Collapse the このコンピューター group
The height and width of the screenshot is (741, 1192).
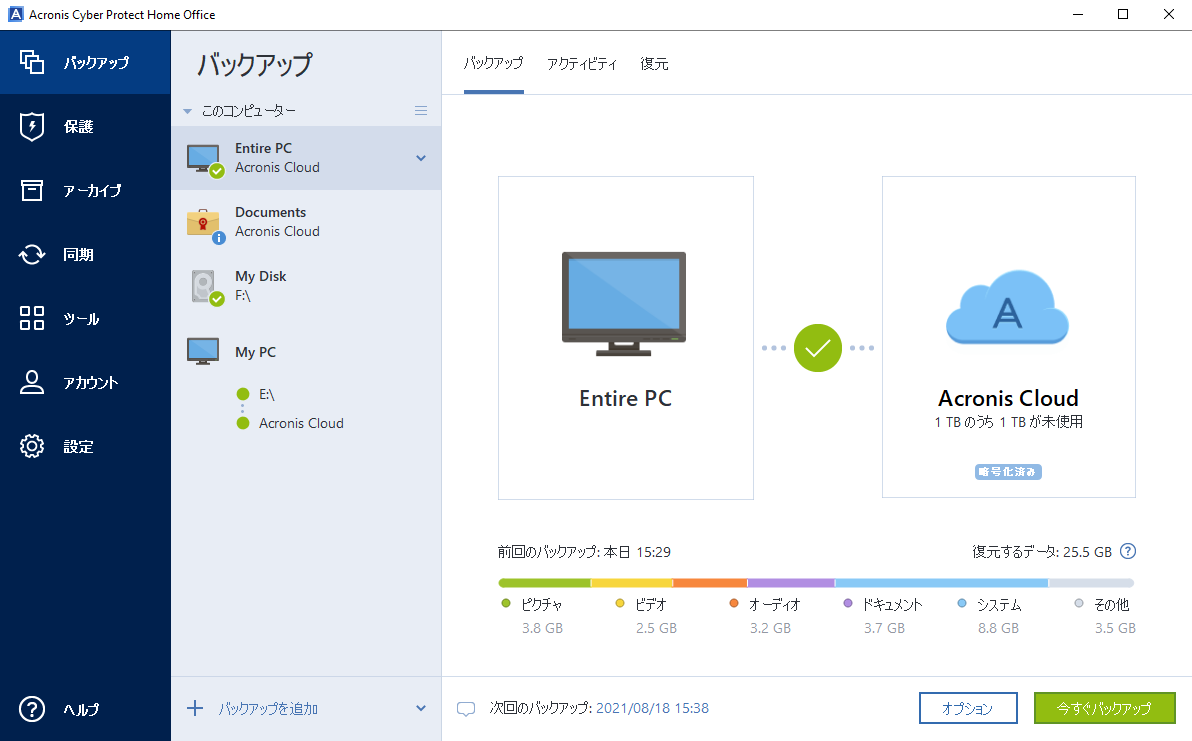(188, 110)
